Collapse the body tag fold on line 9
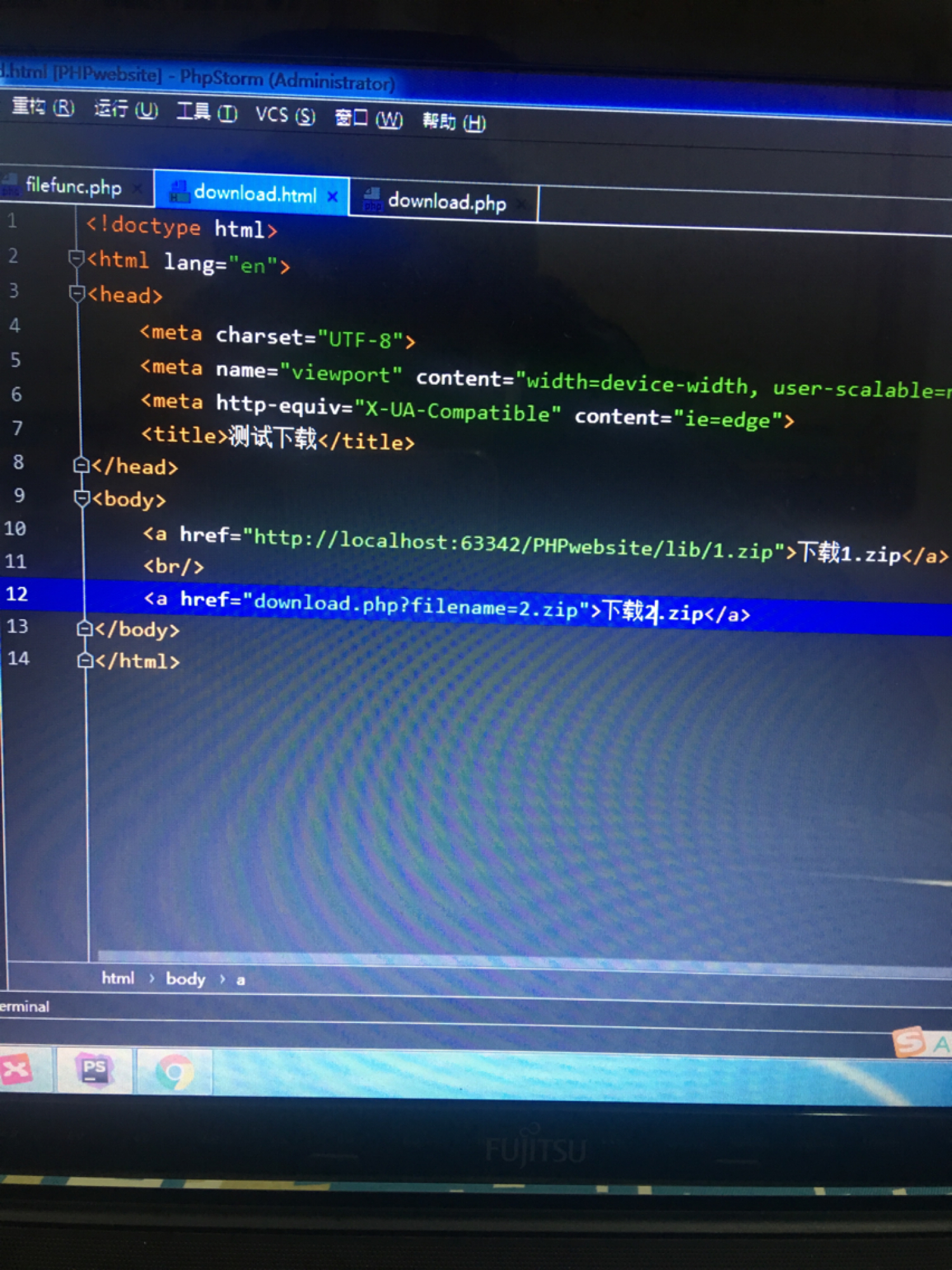Image resolution: width=952 pixels, height=1270 pixels. click(82, 498)
